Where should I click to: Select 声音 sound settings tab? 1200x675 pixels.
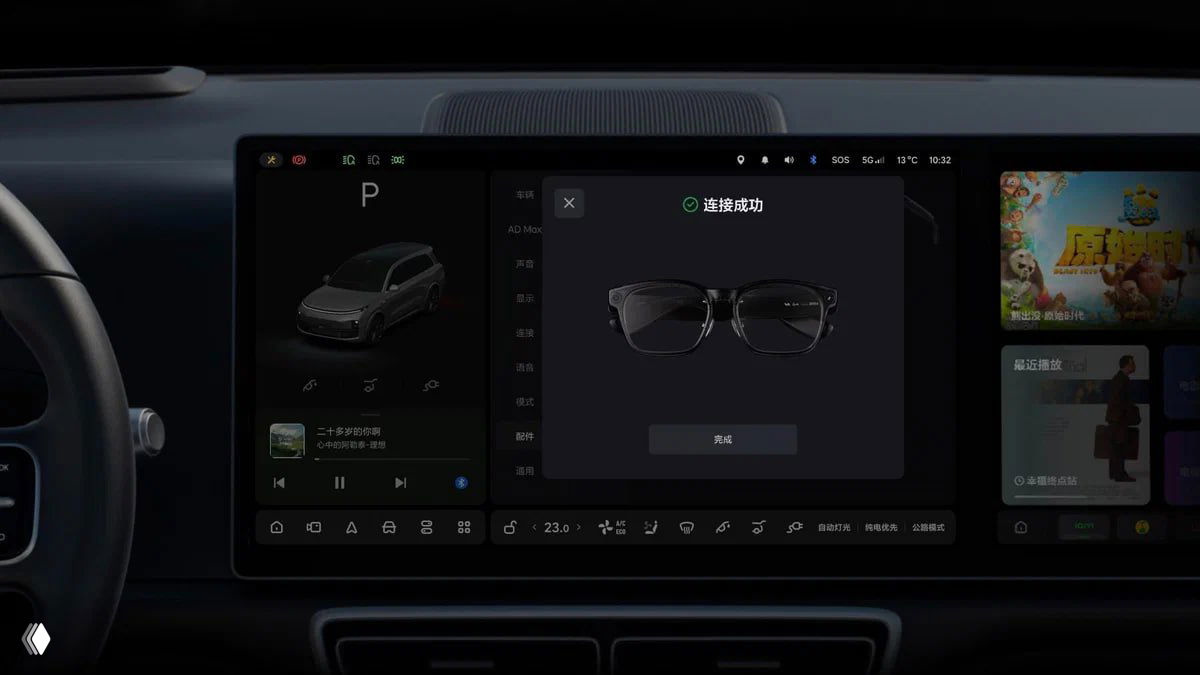pyautogui.click(x=525, y=264)
